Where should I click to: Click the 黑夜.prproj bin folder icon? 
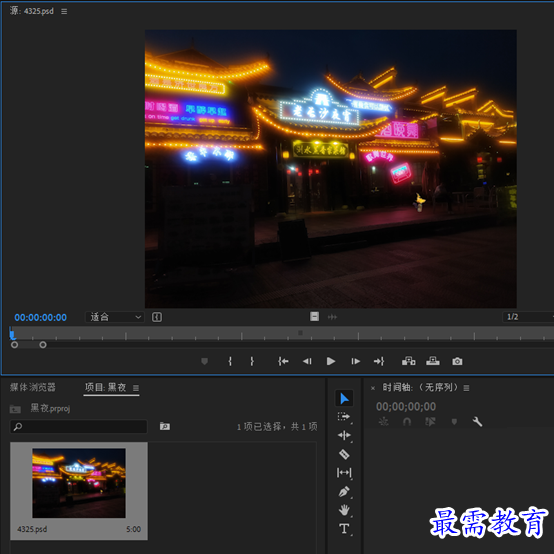coord(15,409)
